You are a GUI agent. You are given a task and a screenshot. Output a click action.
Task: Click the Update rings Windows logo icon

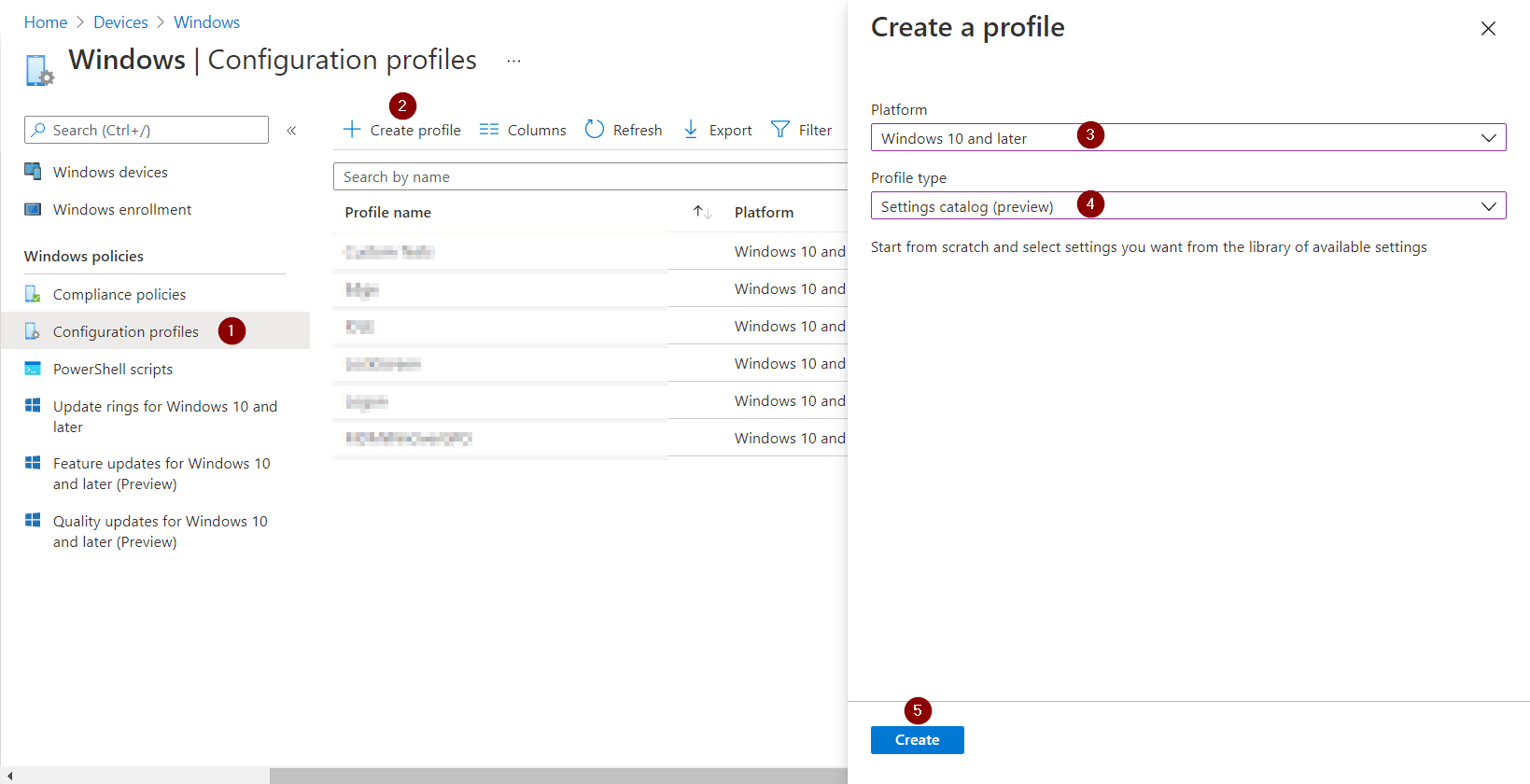(x=33, y=405)
